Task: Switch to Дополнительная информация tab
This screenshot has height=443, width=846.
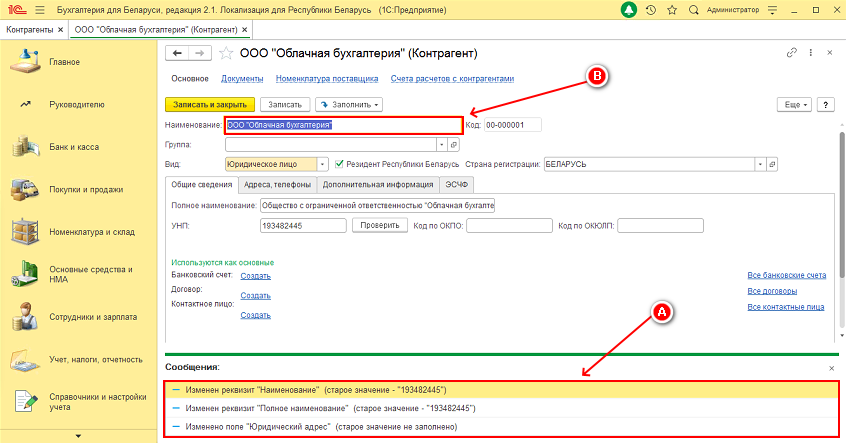Action: click(378, 185)
